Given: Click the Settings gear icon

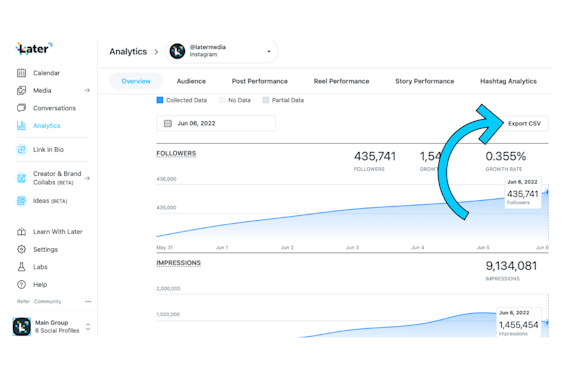Looking at the screenshot, I should 22,249.
